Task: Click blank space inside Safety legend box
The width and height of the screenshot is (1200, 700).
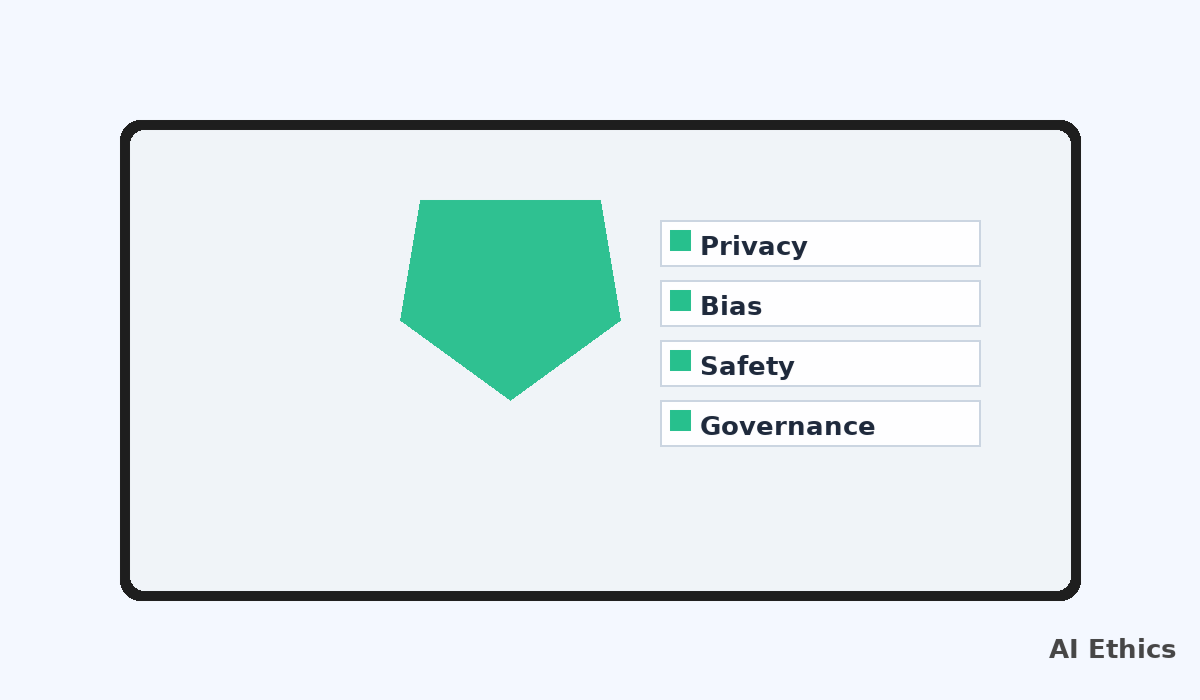Action: [x=890, y=364]
